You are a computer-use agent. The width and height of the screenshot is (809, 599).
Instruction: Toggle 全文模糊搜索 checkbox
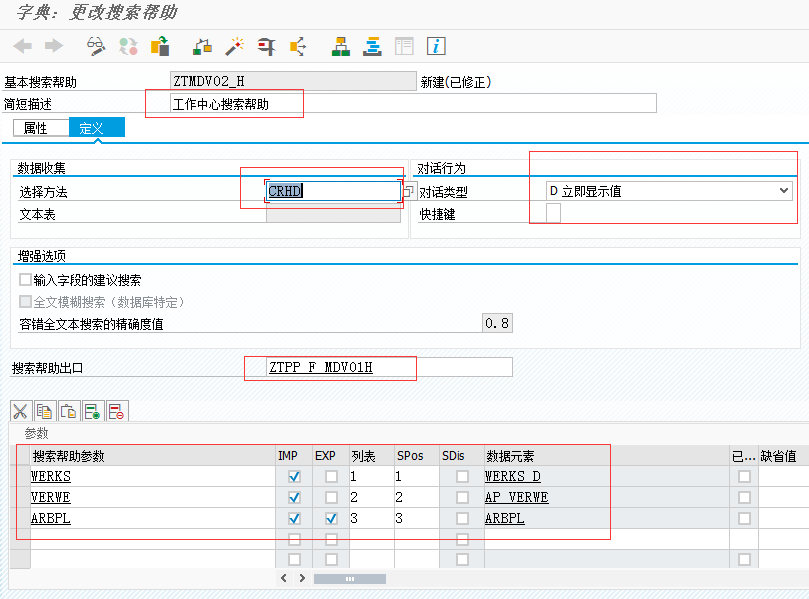25,301
